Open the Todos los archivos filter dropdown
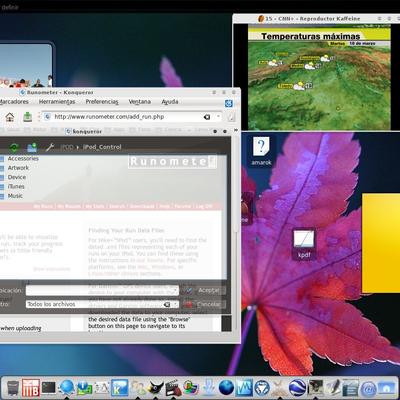Image resolution: width=400 pixels, height=400 pixels. point(176,304)
